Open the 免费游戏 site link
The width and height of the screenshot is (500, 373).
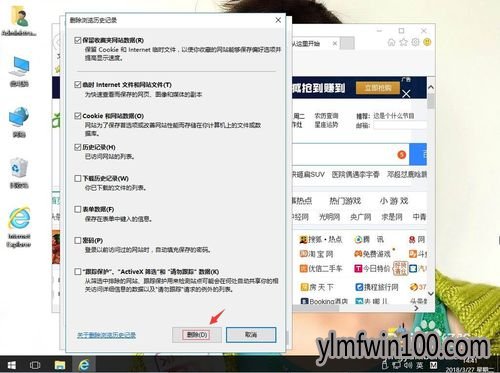click(372, 254)
